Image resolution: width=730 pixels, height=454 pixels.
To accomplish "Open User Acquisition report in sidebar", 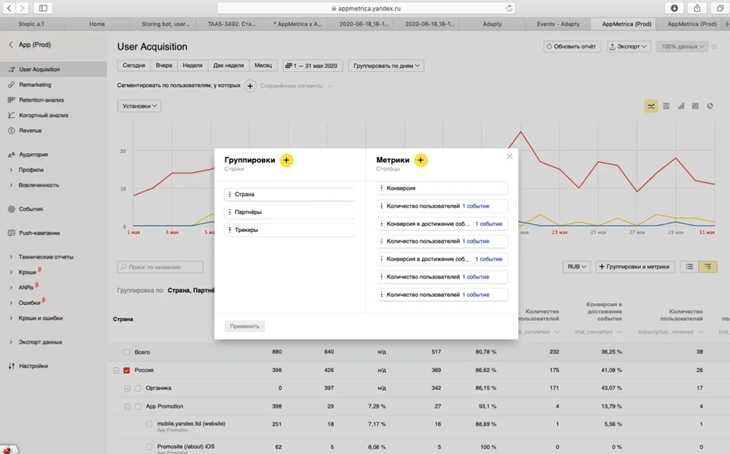I will tap(54, 69).
